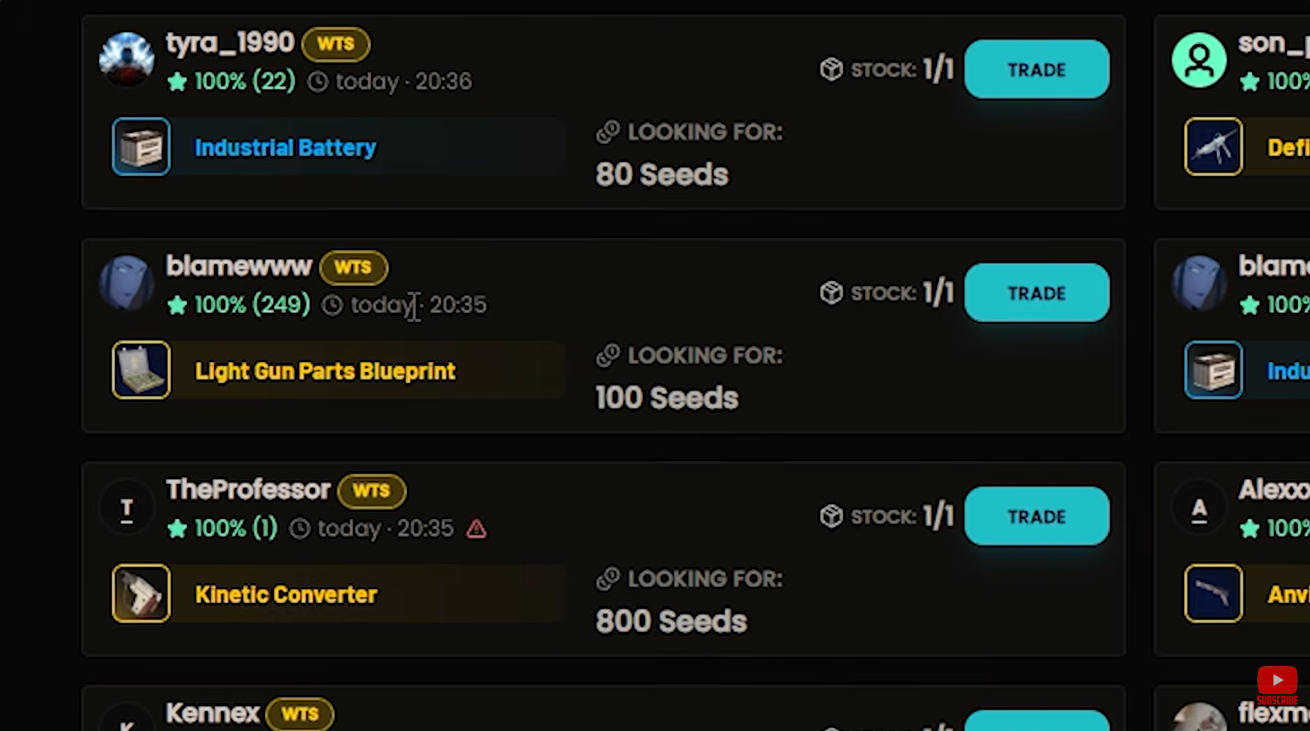Select the Industrial Battery item name
This screenshot has width=1310, height=731.
point(285,148)
